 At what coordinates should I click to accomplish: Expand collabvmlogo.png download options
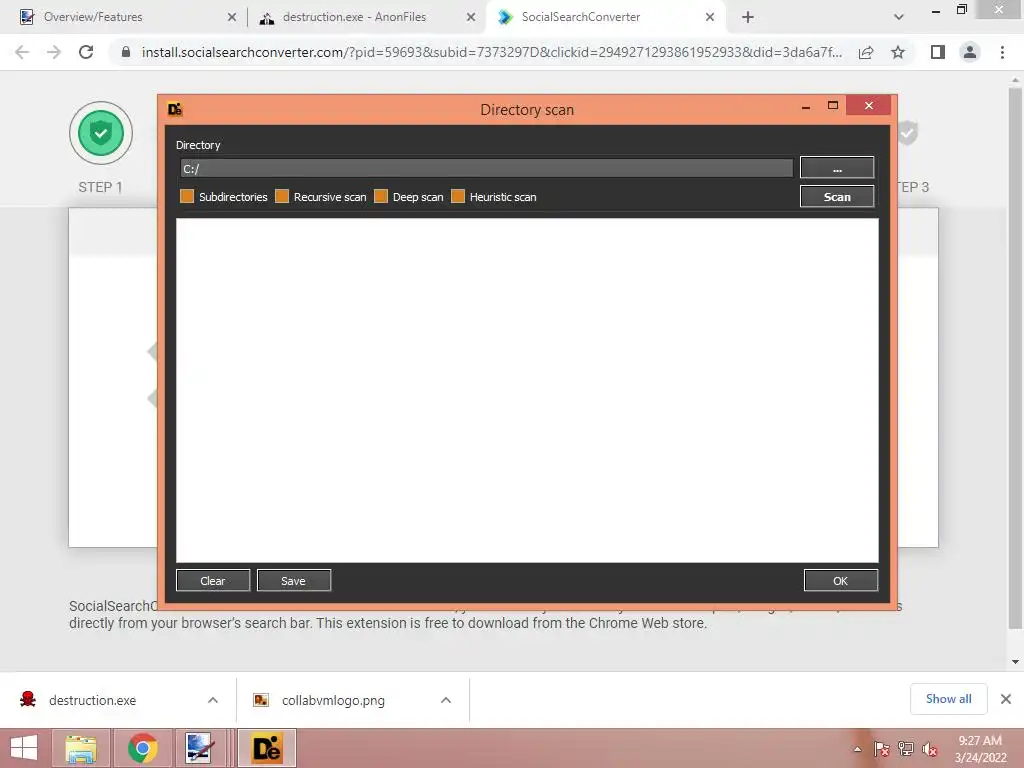coord(446,700)
